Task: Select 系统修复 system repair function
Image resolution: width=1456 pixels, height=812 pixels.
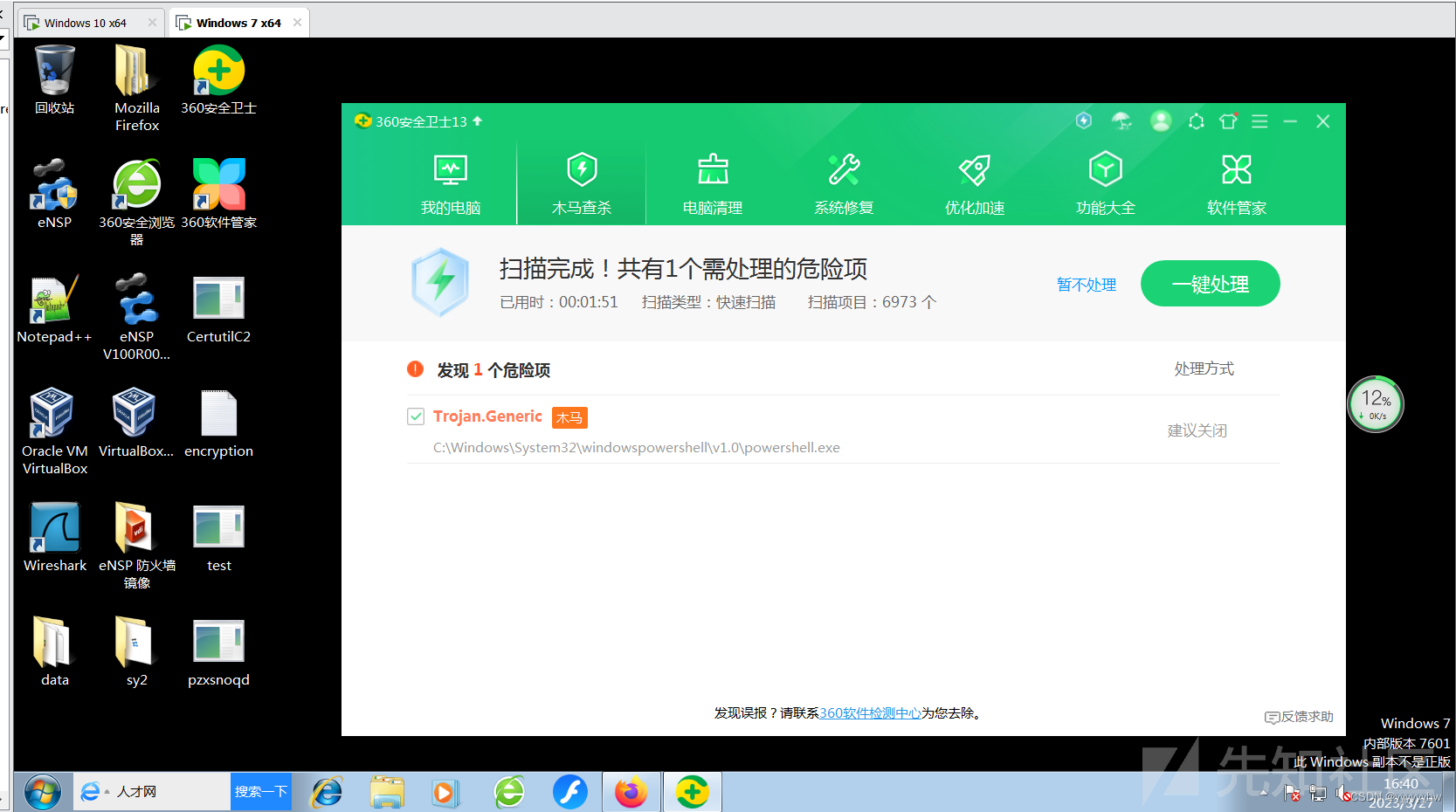Action: click(844, 182)
